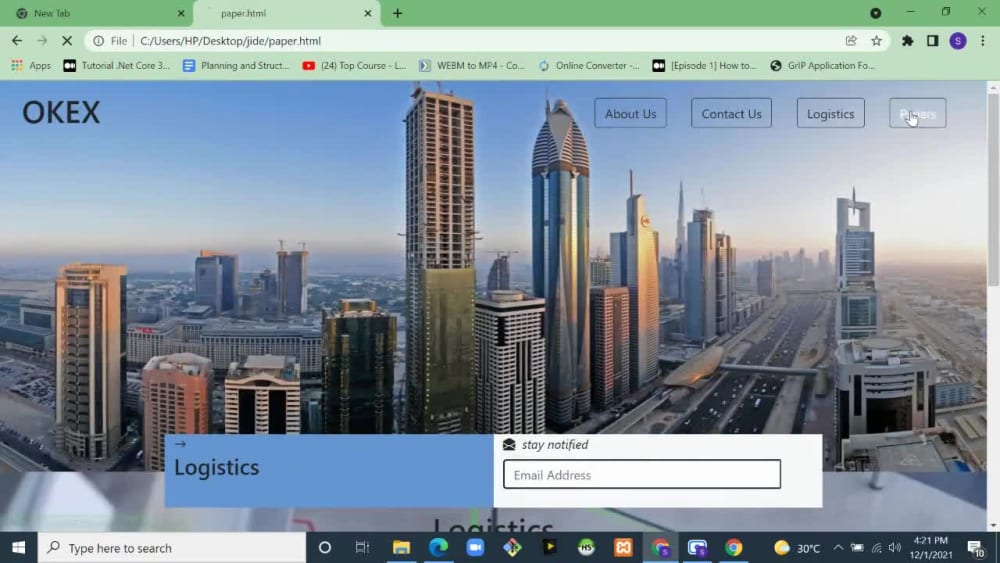Open the Extensions puzzle icon

(908, 41)
